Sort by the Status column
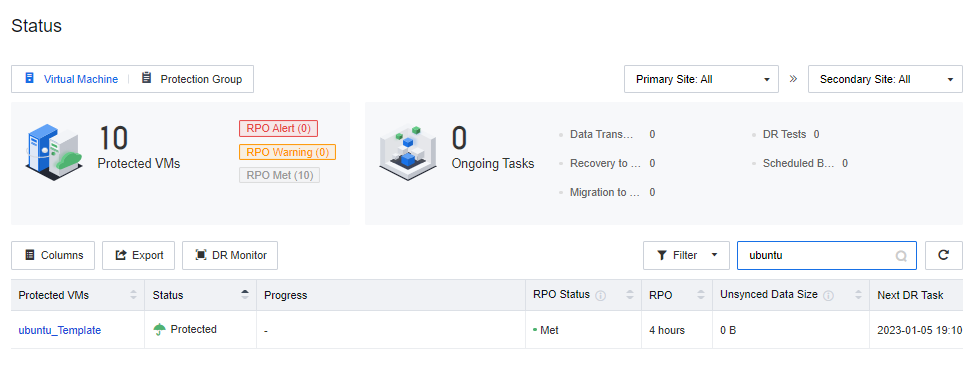The height and width of the screenshot is (378, 978). click(x=244, y=295)
